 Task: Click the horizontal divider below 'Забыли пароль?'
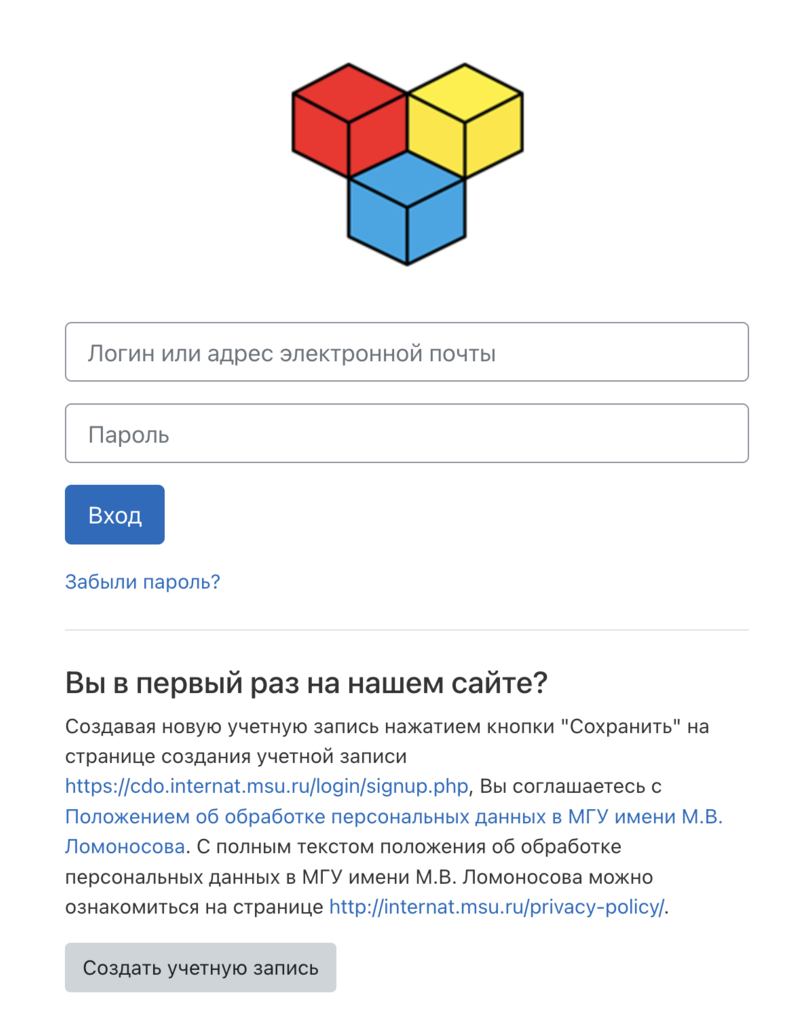click(406, 630)
